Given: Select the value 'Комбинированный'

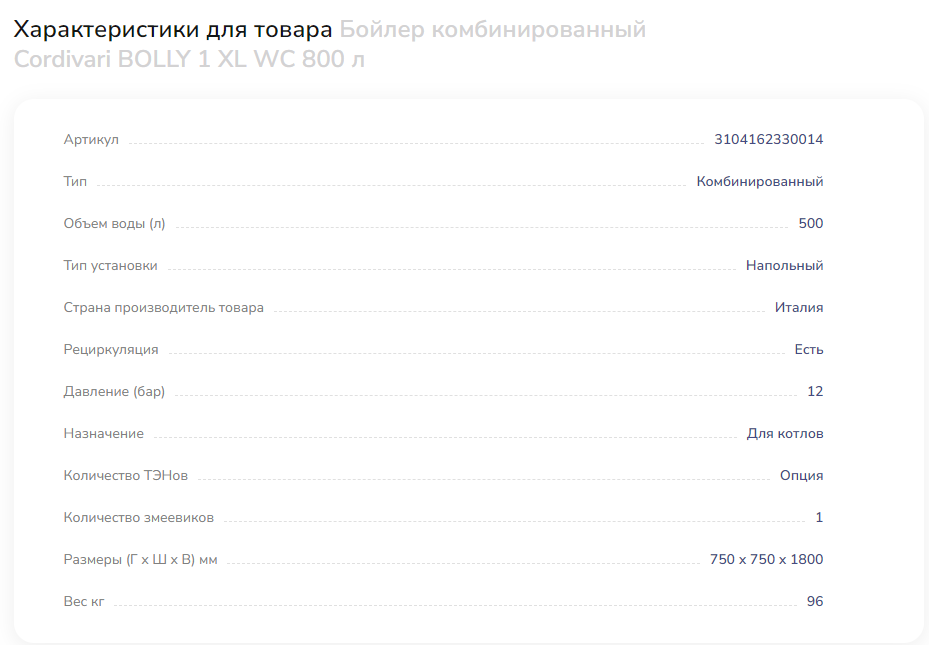Looking at the screenshot, I should coord(760,182).
